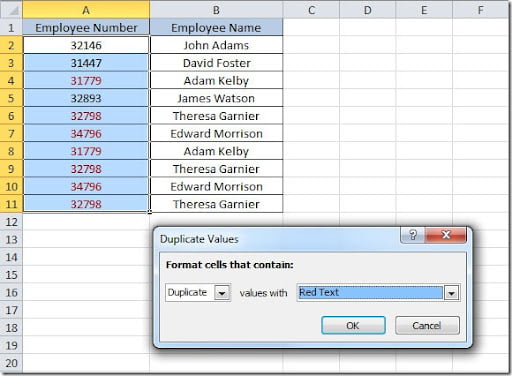The width and height of the screenshot is (512, 376).
Task: Select cell containing 31447
Action: 86,63
